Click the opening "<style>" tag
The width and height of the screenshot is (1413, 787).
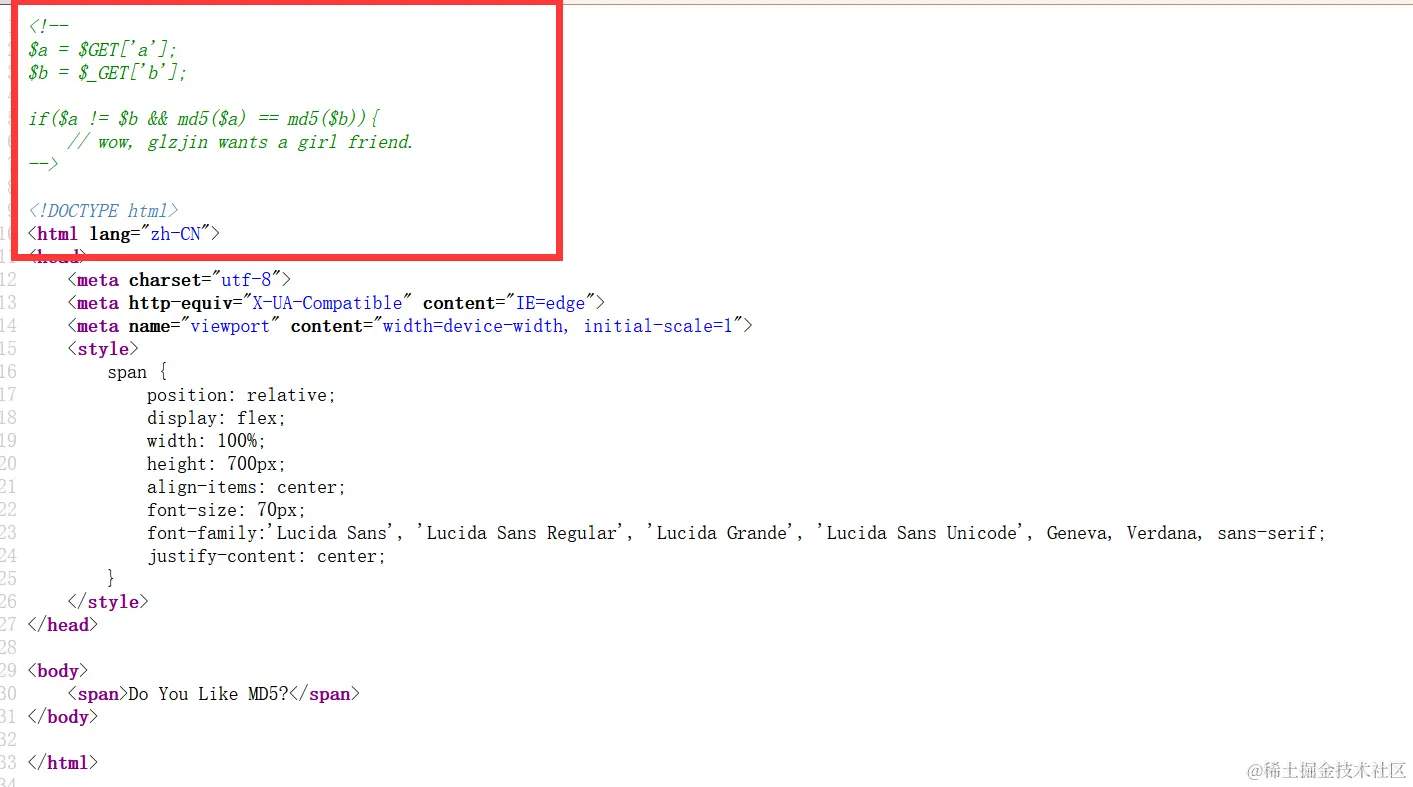tap(103, 348)
